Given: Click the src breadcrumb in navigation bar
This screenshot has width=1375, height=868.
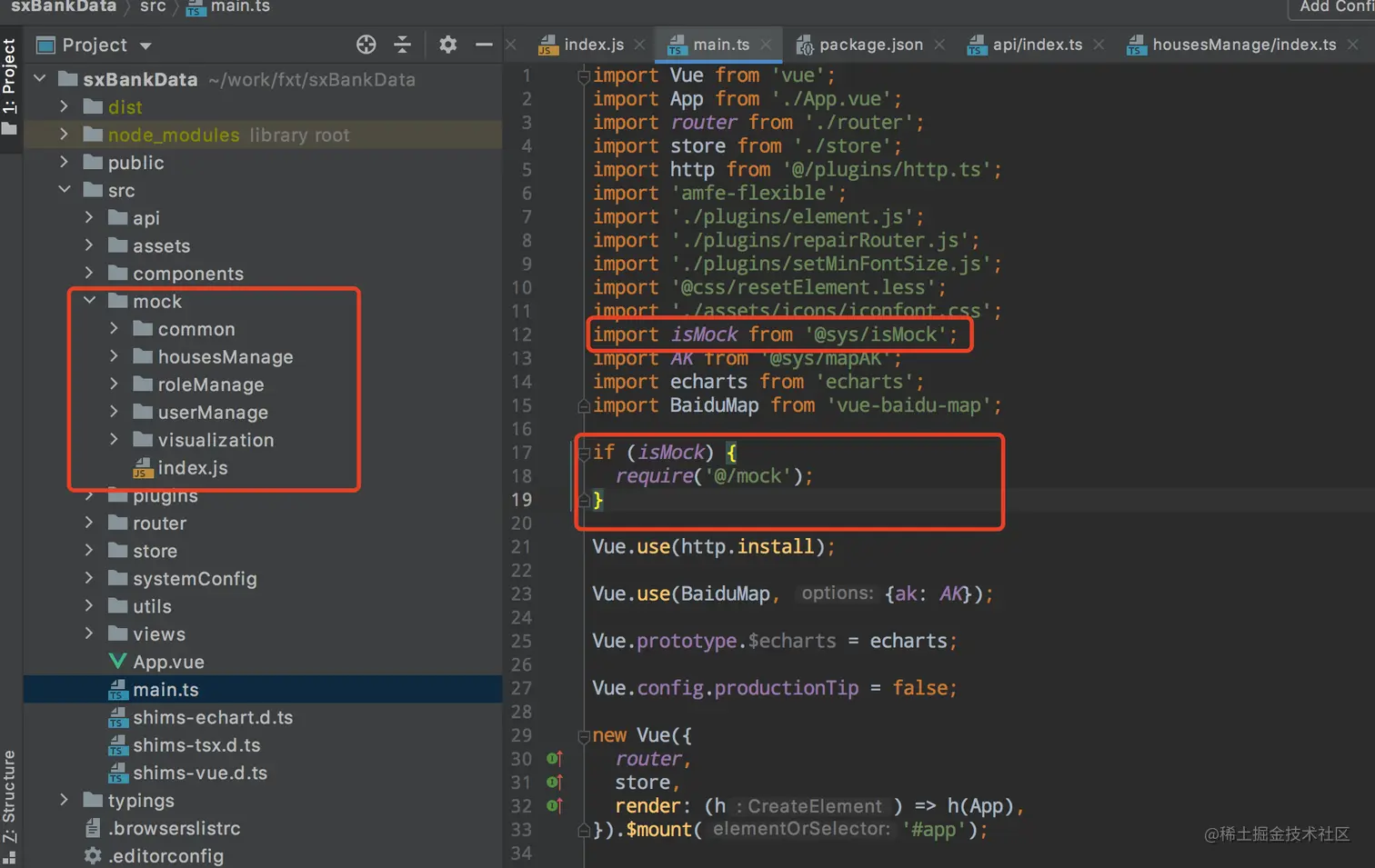Looking at the screenshot, I should (x=153, y=7).
